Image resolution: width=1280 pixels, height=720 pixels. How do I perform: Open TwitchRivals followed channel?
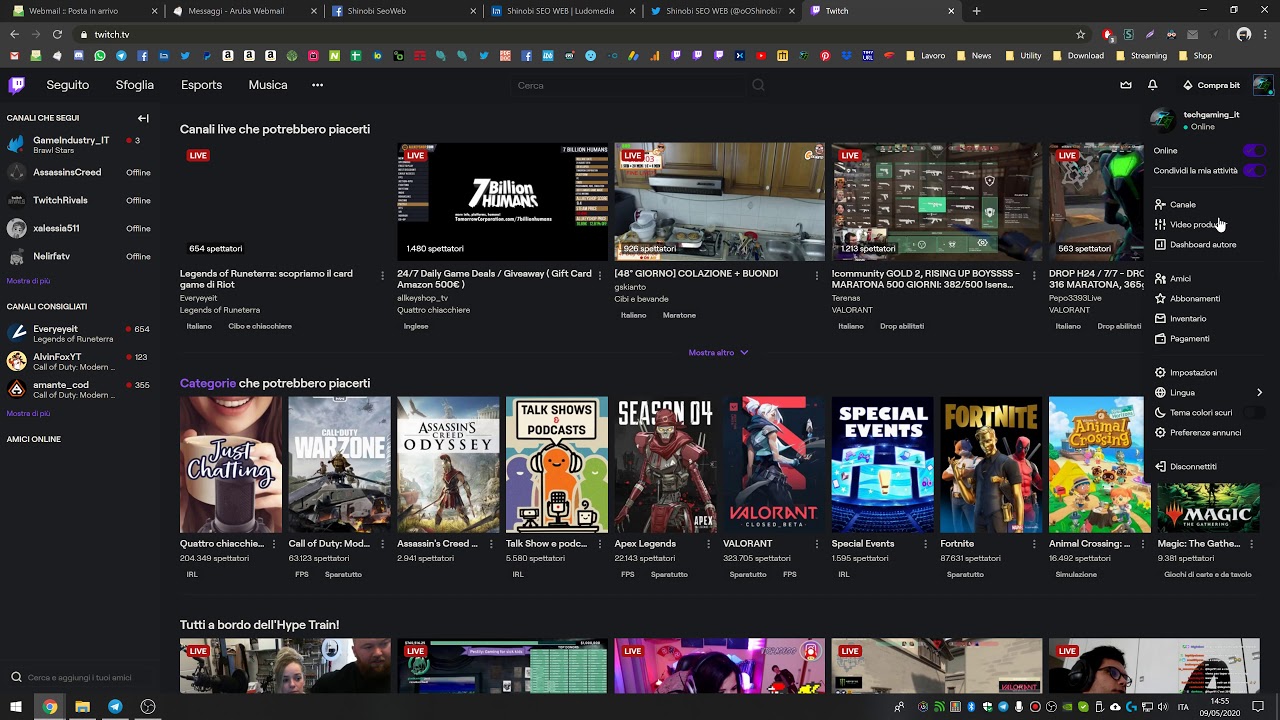pyautogui.click(x=78, y=200)
